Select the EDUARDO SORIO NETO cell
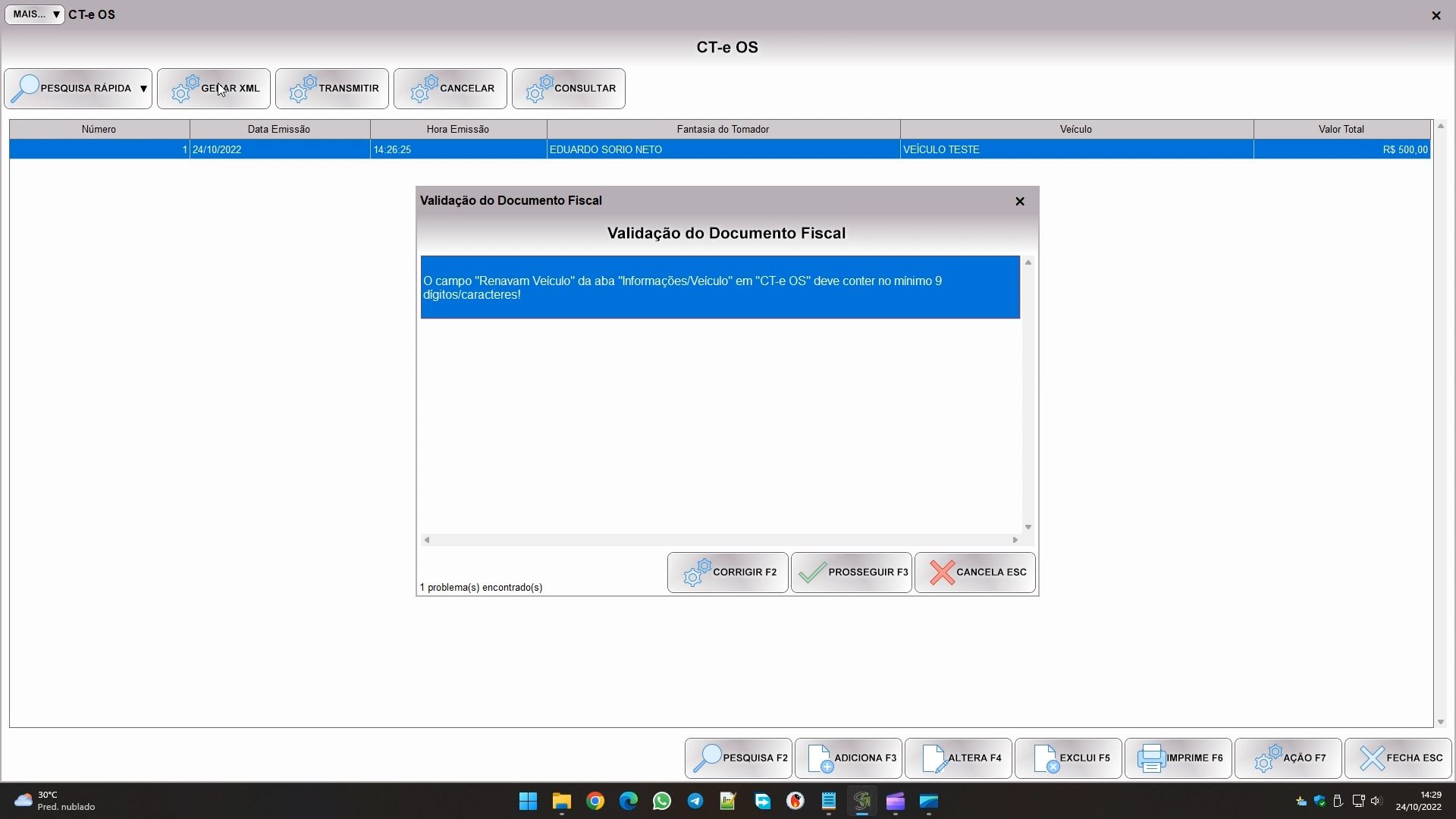The height and width of the screenshot is (819, 1456). click(723, 149)
